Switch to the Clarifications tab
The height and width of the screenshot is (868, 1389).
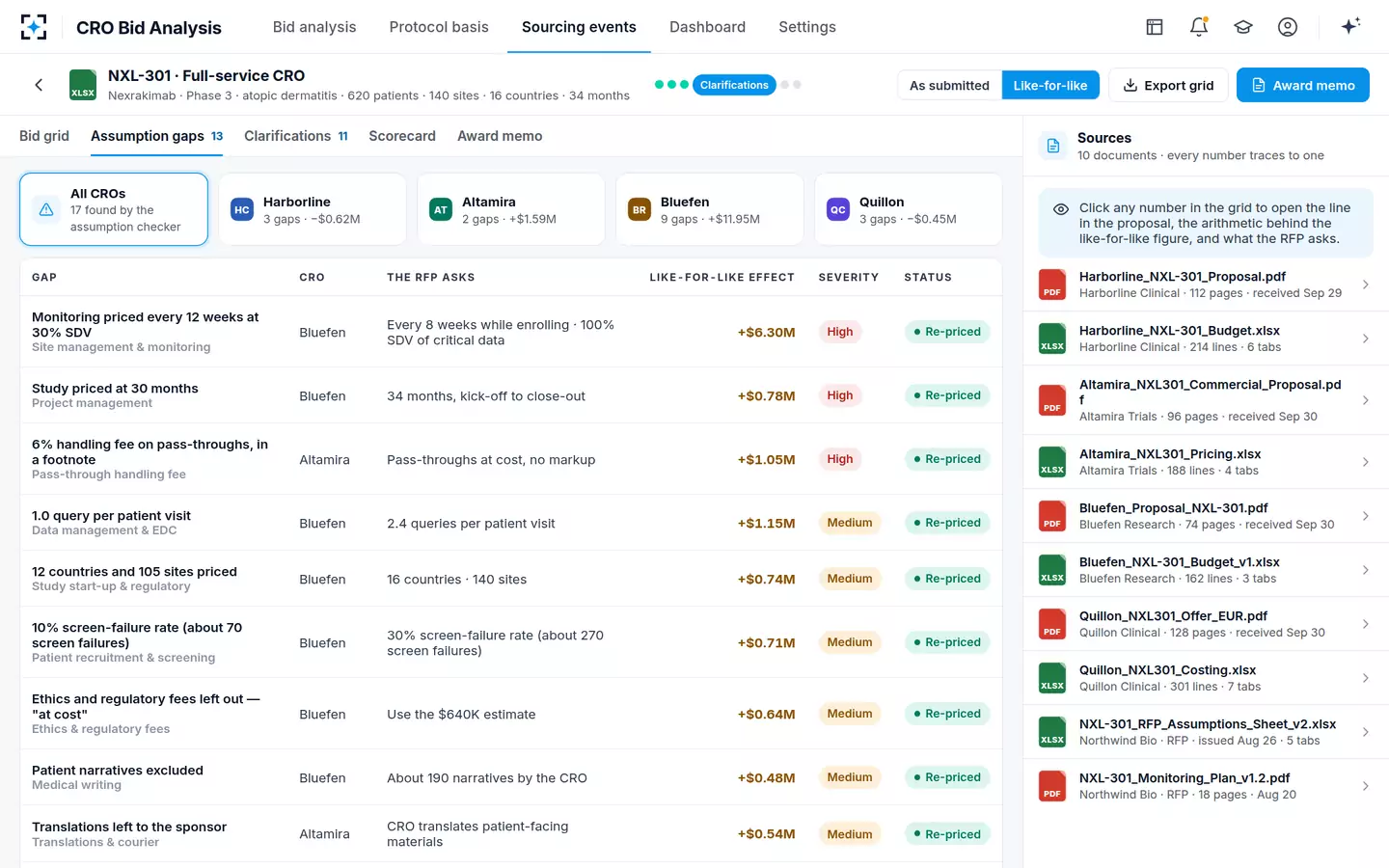coord(295,136)
